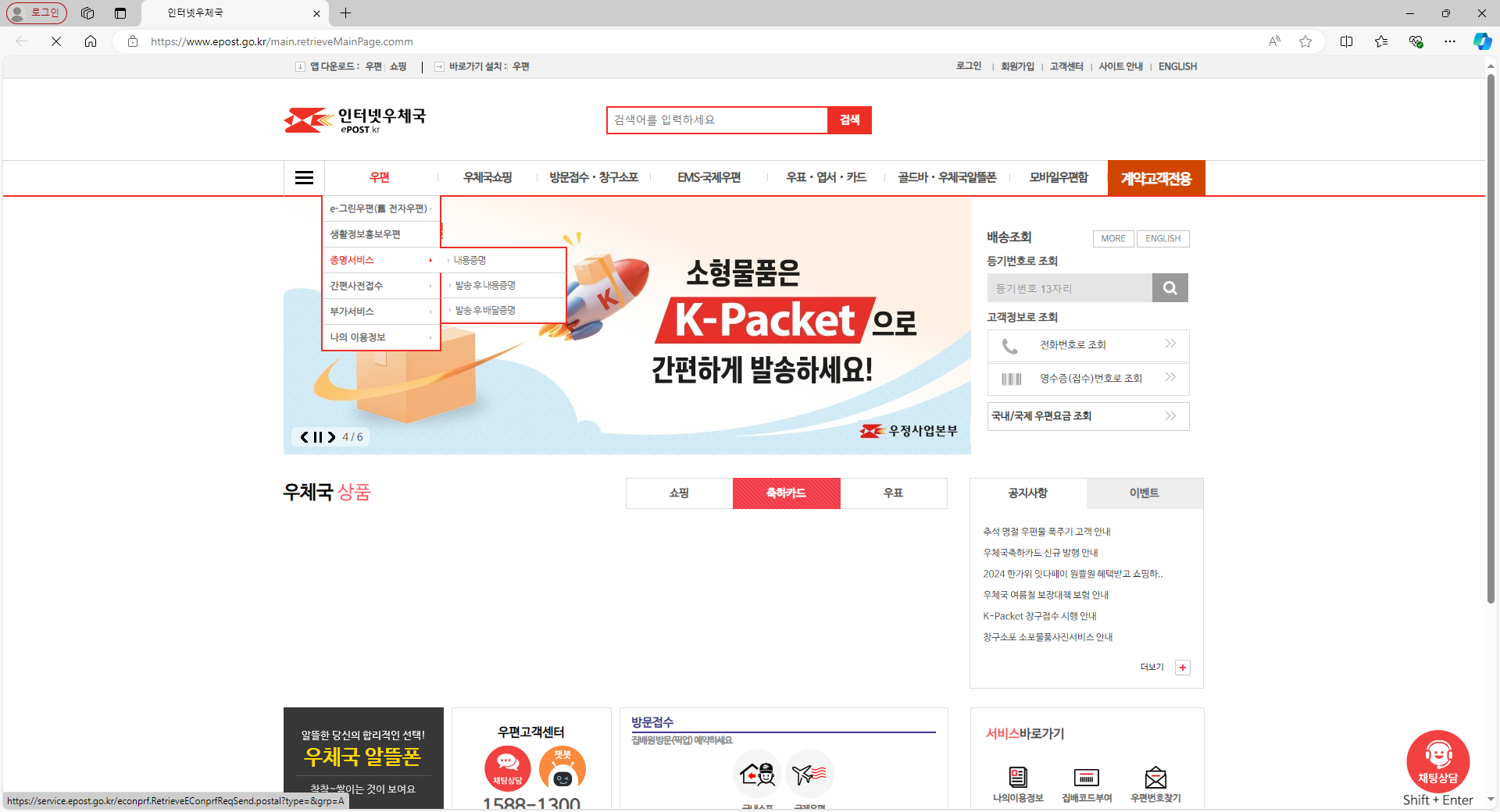Open browser tab actions menu icon
This screenshot has width=1500, height=812.
120,13
